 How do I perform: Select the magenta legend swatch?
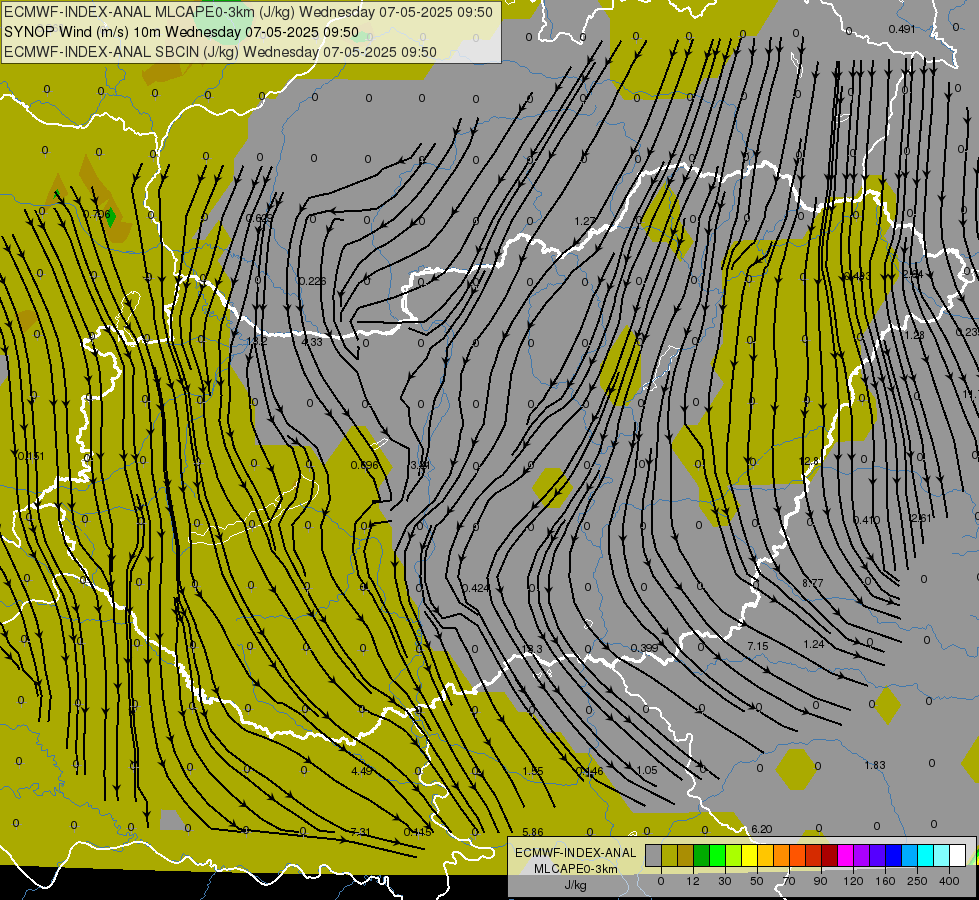(x=846, y=855)
